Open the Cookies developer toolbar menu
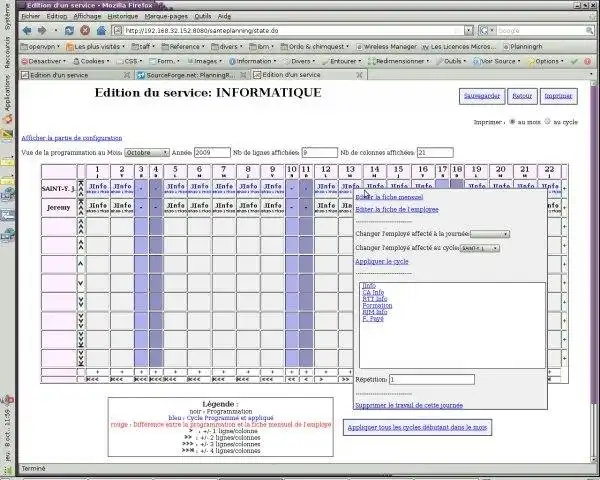The width and height of the screenshot is (600, 480). tap(91, 61)
